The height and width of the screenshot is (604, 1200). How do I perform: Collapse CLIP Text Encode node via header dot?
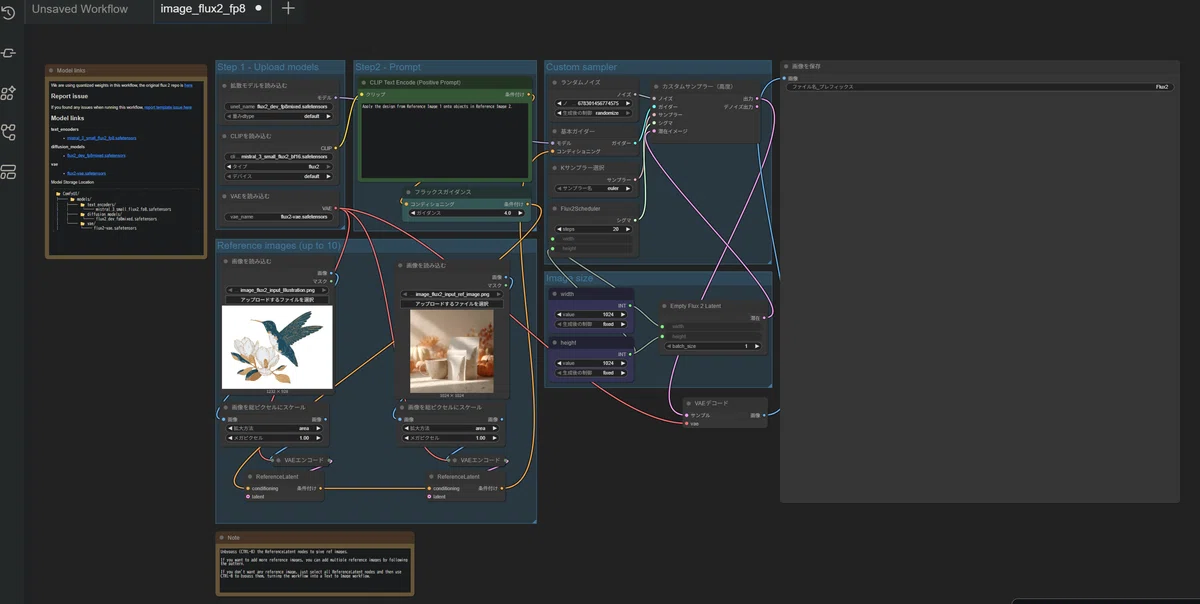point(363,82)
